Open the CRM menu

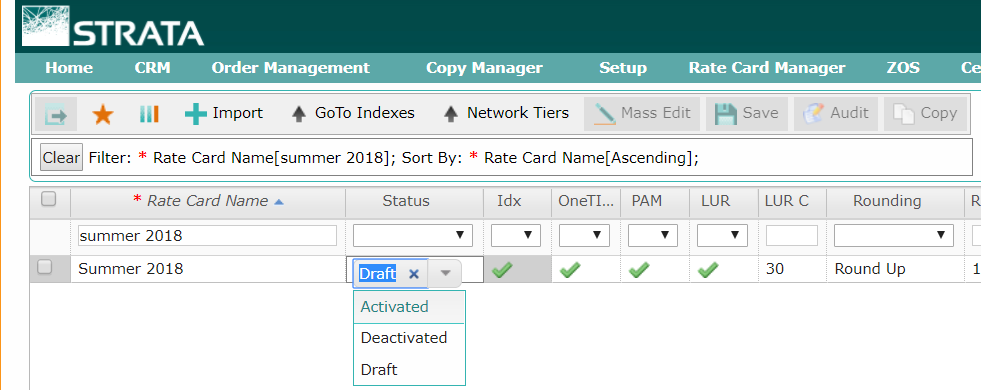(153, 68)
